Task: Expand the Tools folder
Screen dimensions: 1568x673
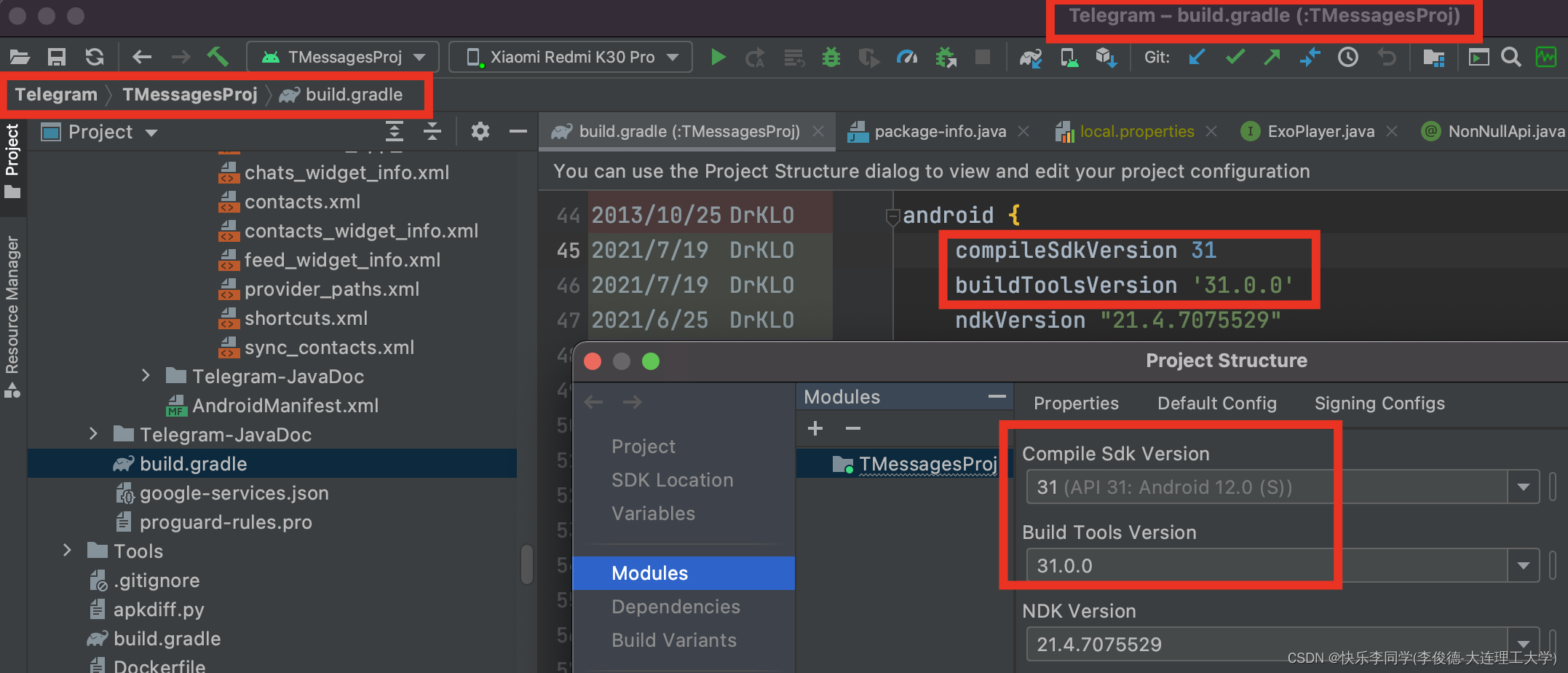Action: pyautogui.click(x=67, y=551)
